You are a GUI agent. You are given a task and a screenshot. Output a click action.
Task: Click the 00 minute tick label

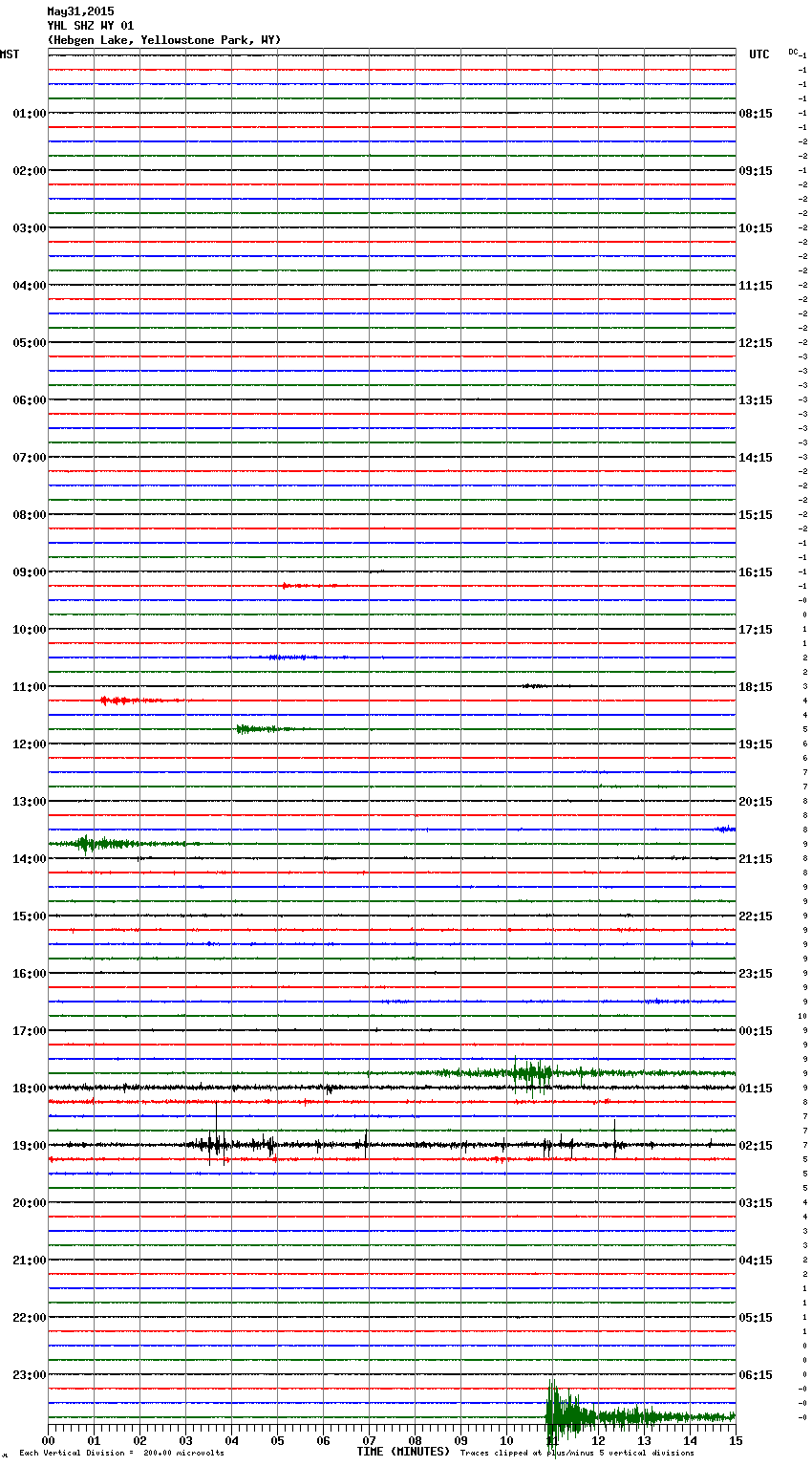tap(48, 1441)
